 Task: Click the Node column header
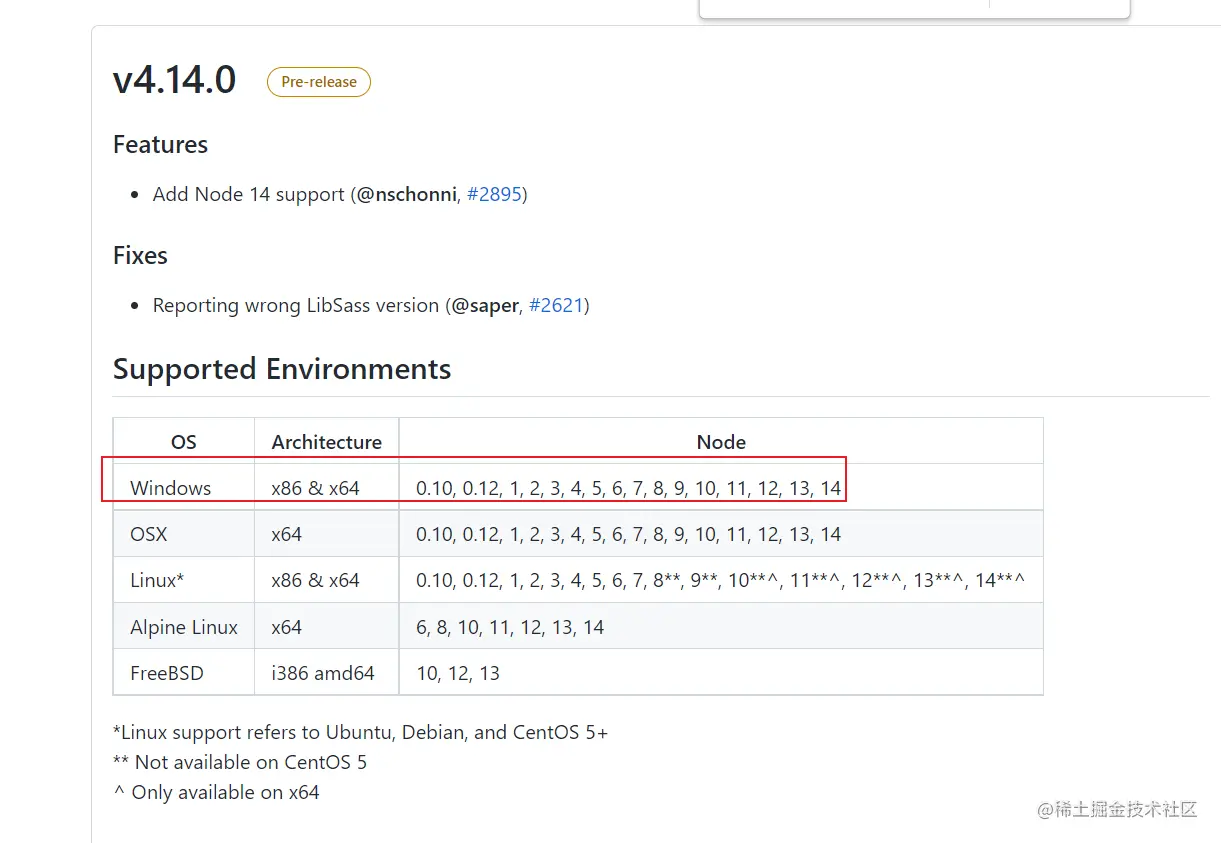pyautogui.click(x=721, y=442)
